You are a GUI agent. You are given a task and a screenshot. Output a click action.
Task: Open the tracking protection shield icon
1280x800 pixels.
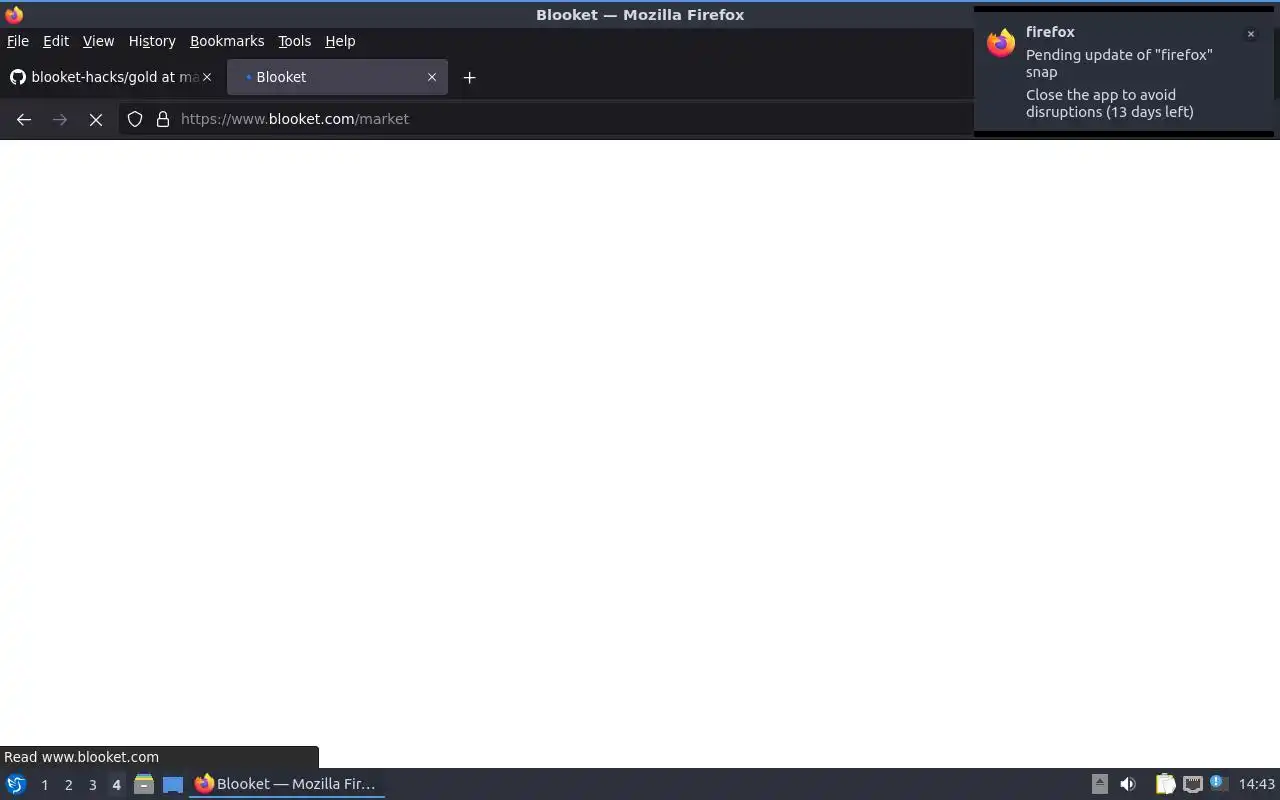tap(135, 119)
